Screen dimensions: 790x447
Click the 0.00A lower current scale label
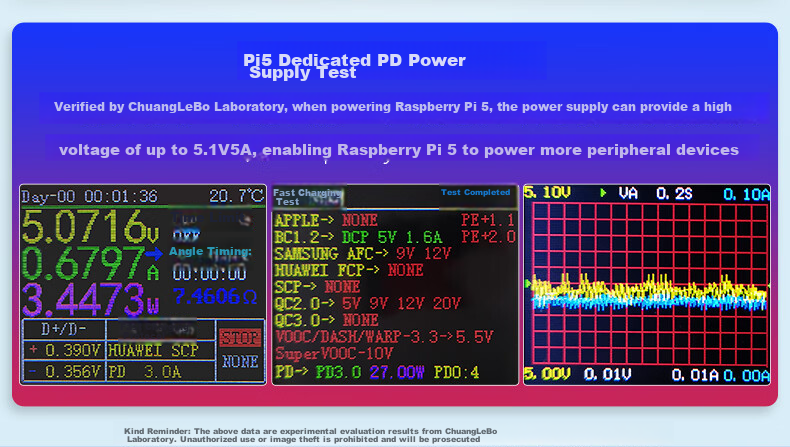coord(747,375)
